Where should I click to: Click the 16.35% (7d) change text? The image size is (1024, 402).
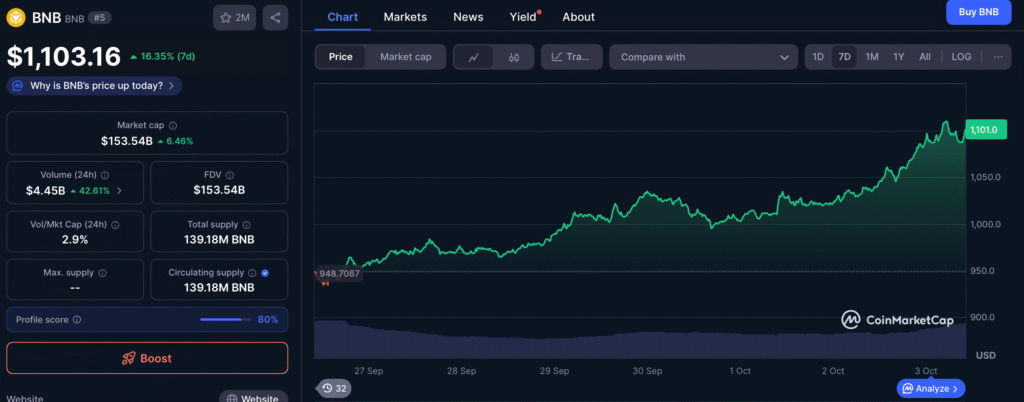tap(167, 56)
